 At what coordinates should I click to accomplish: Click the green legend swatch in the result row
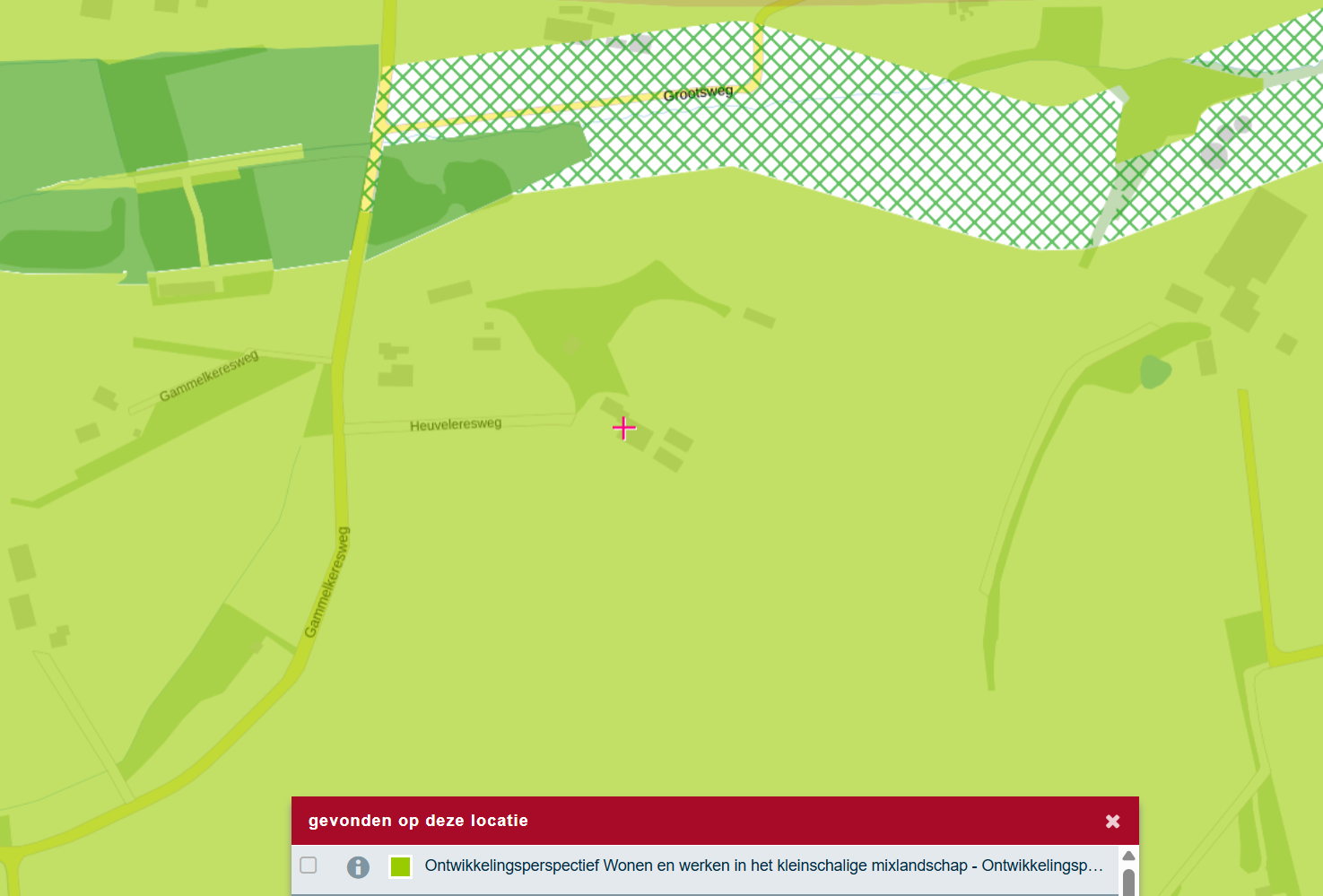tap(400, 866)
